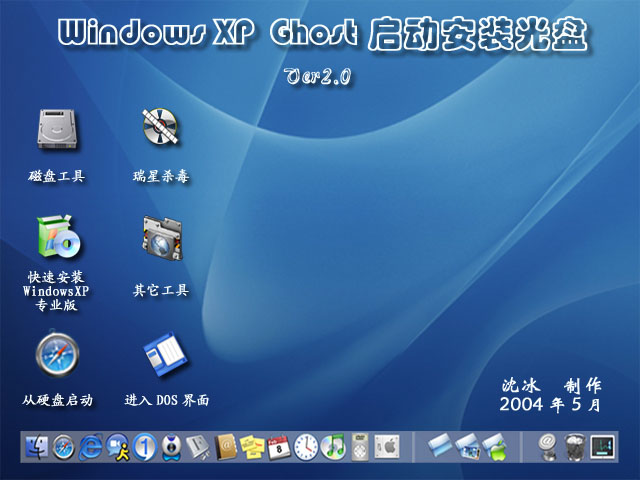Click the Ver2.0 version text
Viewport: 640px width, 480px height.
[318, 76]
